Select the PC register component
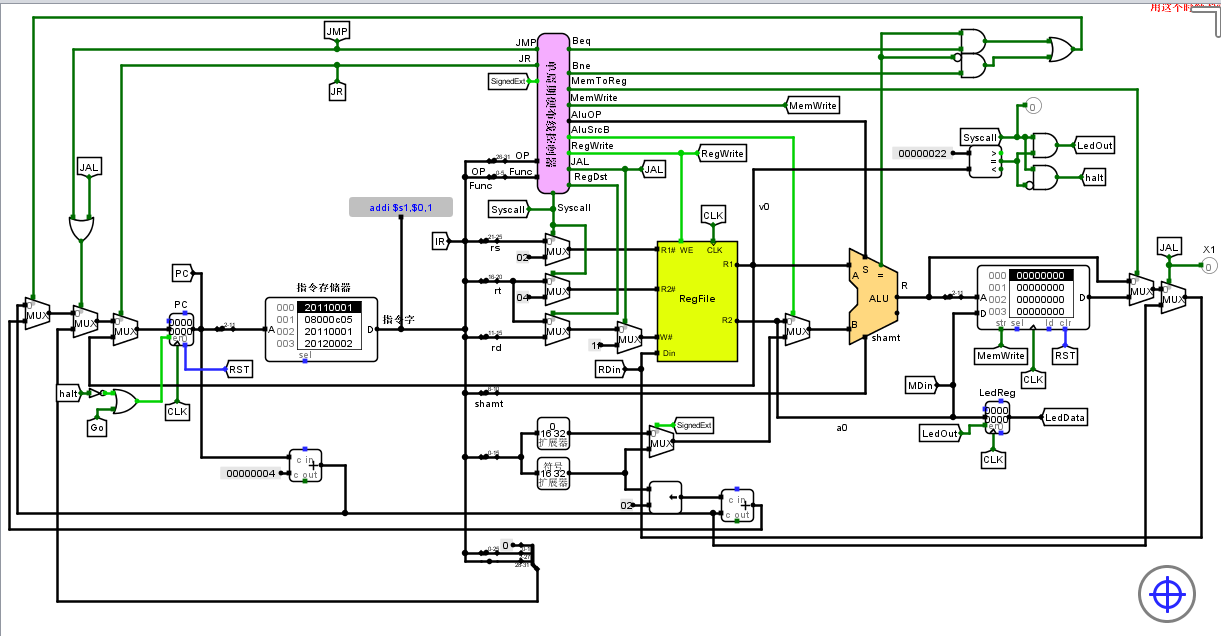This screenshot has width=1221, height=636. click(x=181, y=329)
